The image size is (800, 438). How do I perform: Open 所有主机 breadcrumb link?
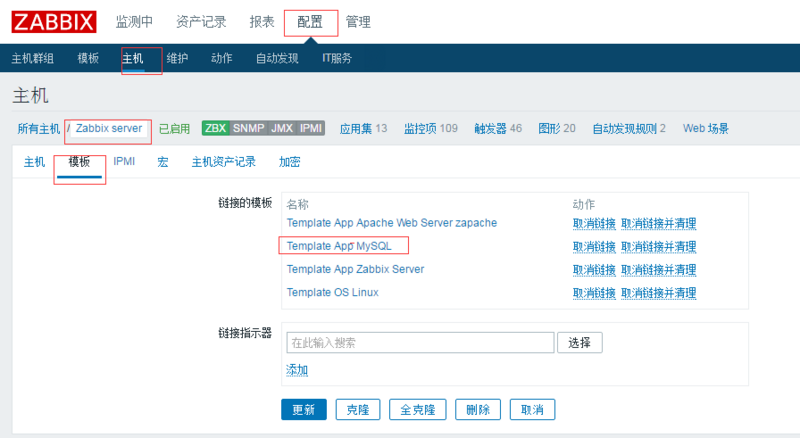[x=39, y=129]
